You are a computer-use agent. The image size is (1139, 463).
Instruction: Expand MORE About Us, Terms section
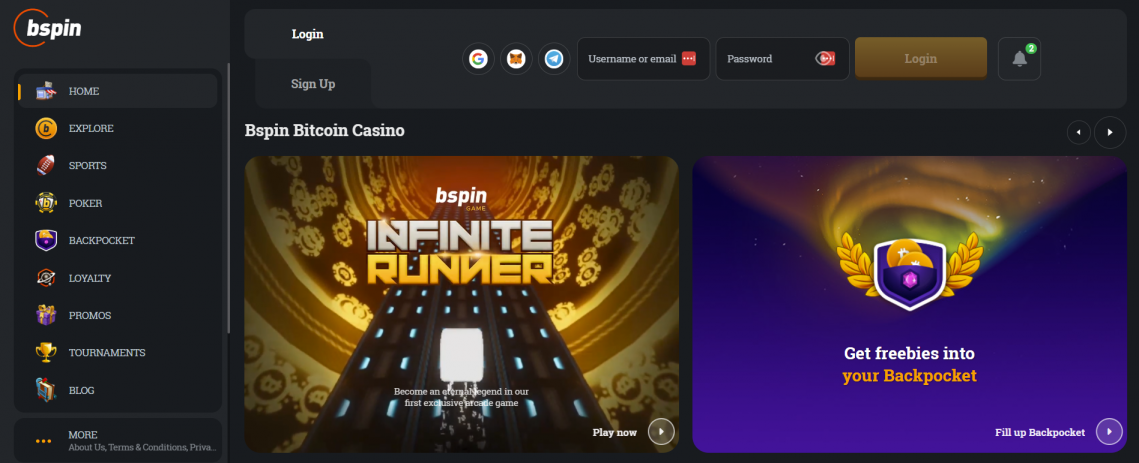(x=118, y=440)
